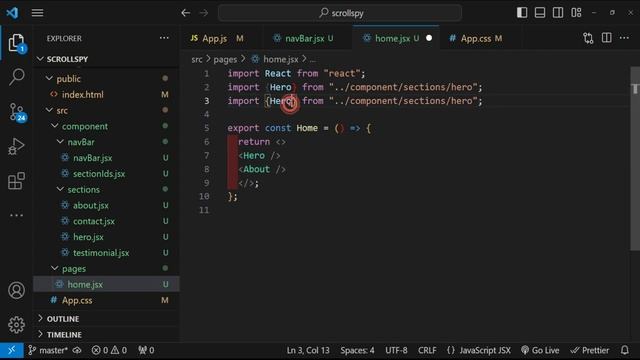Change UTF-8 file encoding
The width and height of the screenshot is (640, 360).
pyautogui.click(x=396, y=350)
